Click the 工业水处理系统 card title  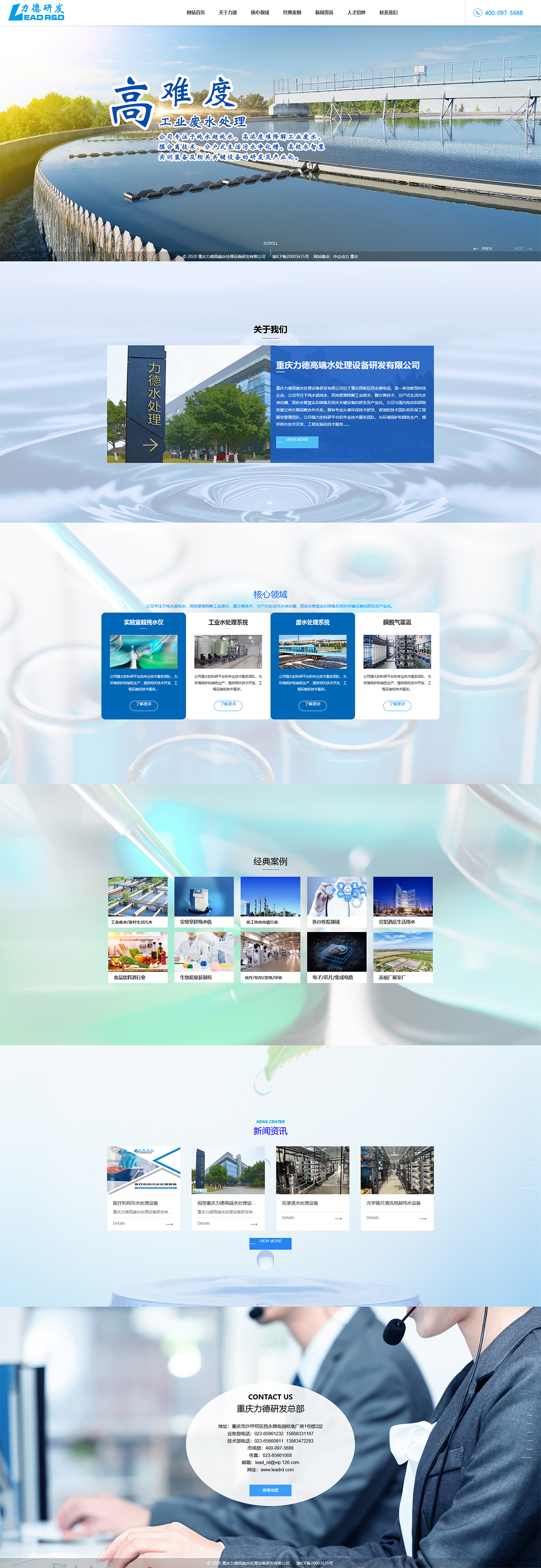point(228,623)
